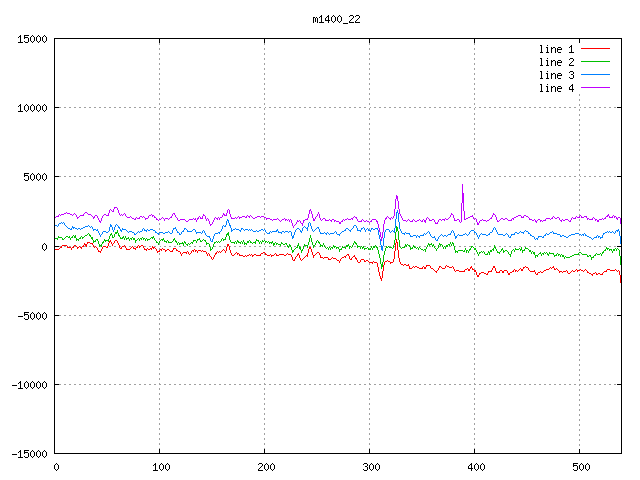
Task: Click the blue line 3 legend sample
Action: click(595, 75)
